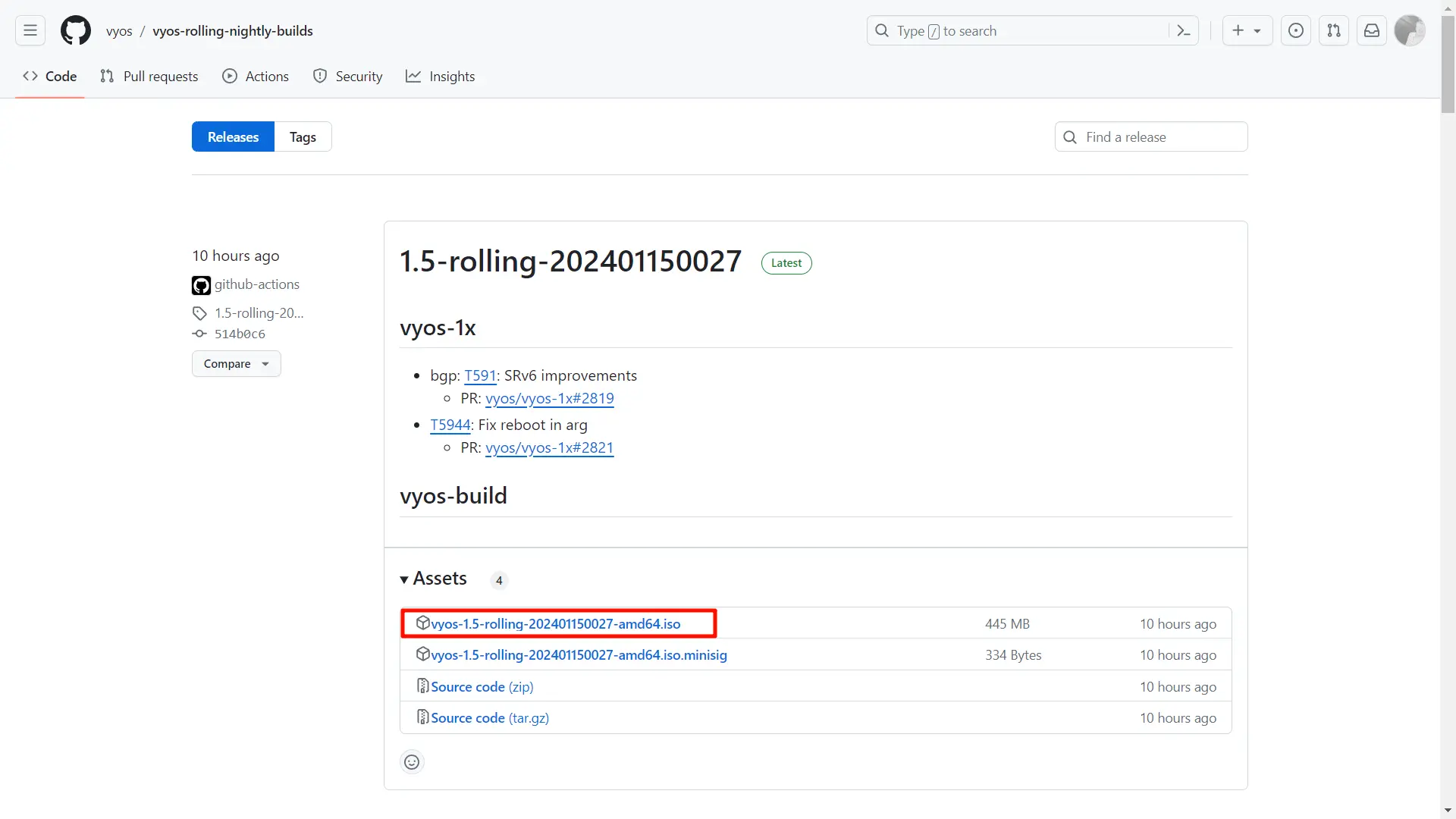Image resolution: width=1456 pixels, height=819 pixels.
Task: Open the notifications inbox icon
Action: click(x=1372, y=31)
